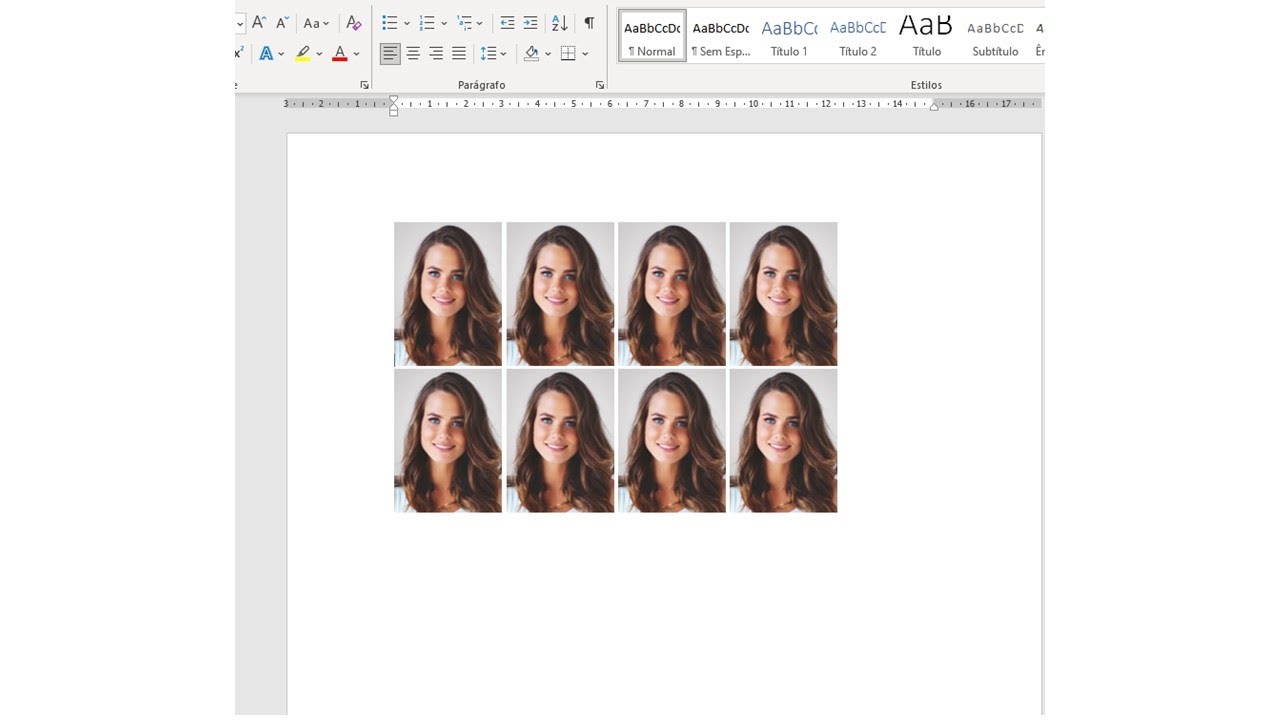Viewport: 1280px width, 720px height.
Task: Click the line spacing icon
Action: 488,54
